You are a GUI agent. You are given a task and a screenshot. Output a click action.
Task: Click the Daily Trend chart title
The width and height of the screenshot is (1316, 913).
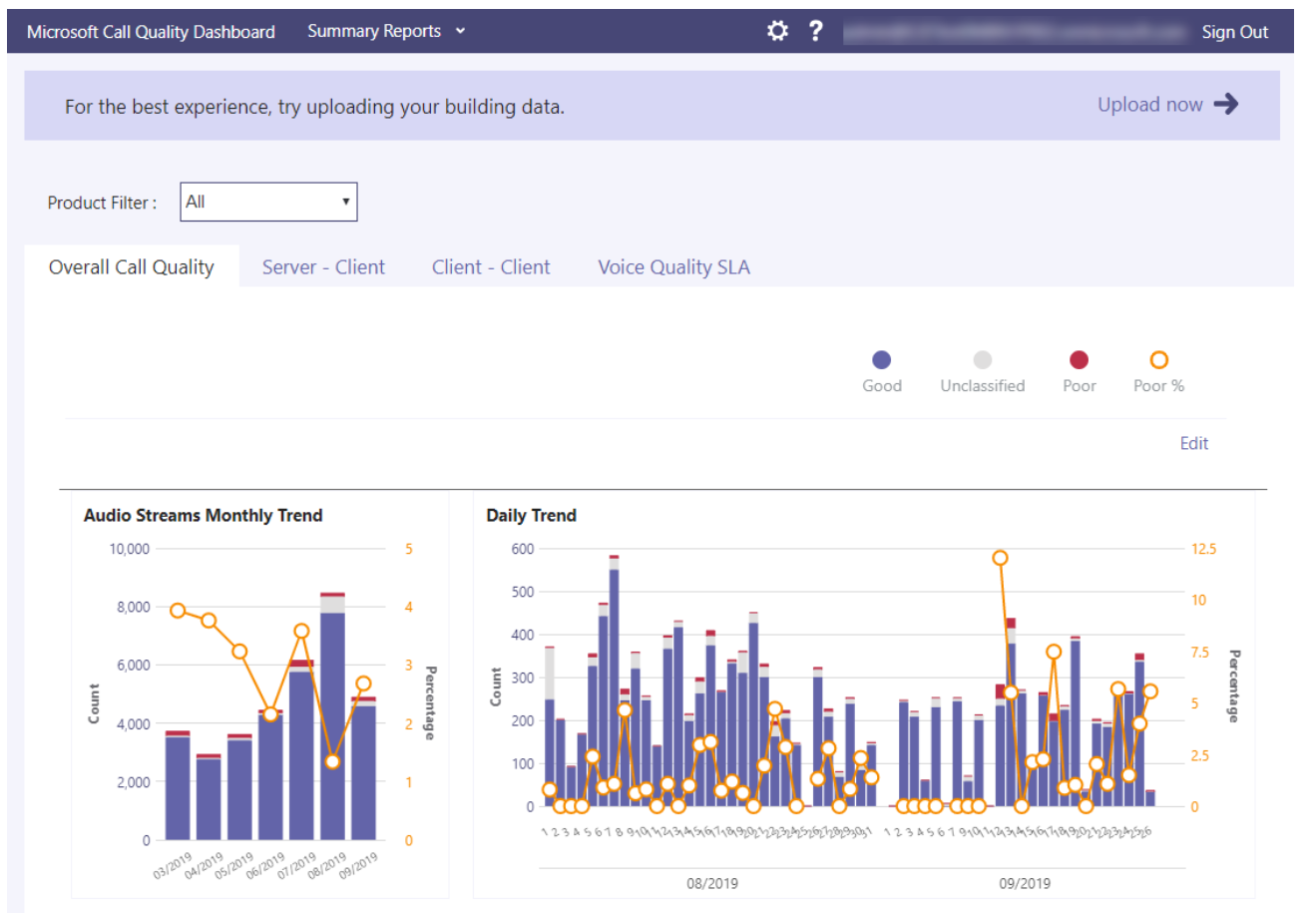pos(531,515)
